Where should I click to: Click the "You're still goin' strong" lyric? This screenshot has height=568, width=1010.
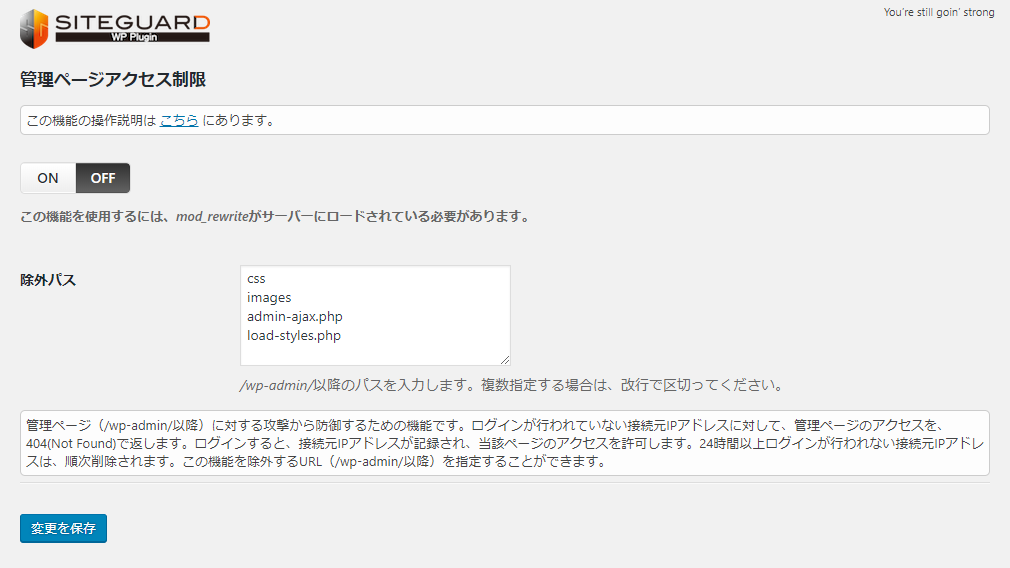click(939, 13)
